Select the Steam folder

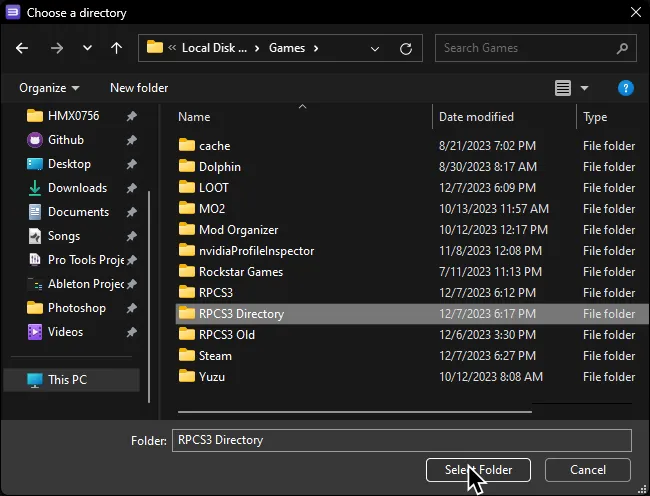(412, 356)
